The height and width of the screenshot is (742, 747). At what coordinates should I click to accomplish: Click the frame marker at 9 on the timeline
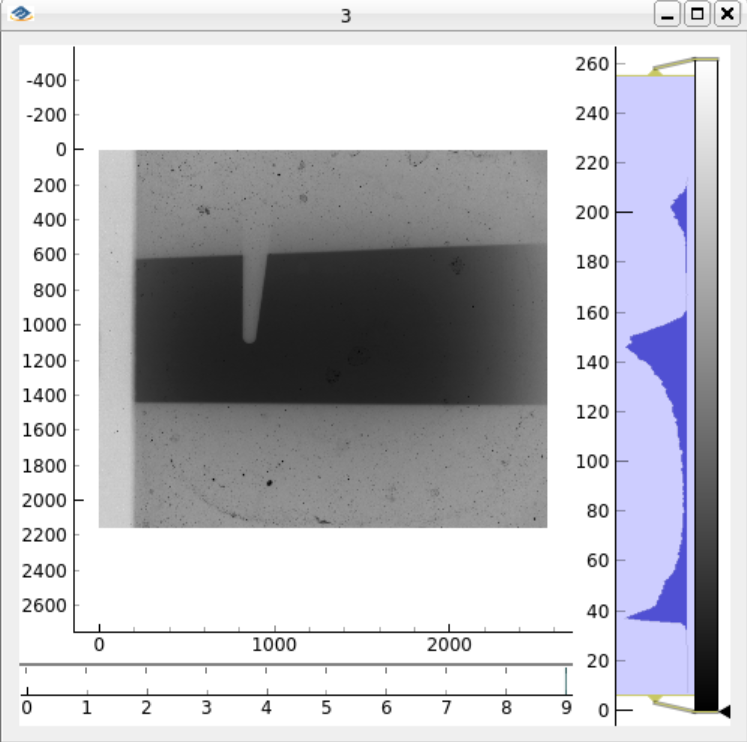[566, 681]
